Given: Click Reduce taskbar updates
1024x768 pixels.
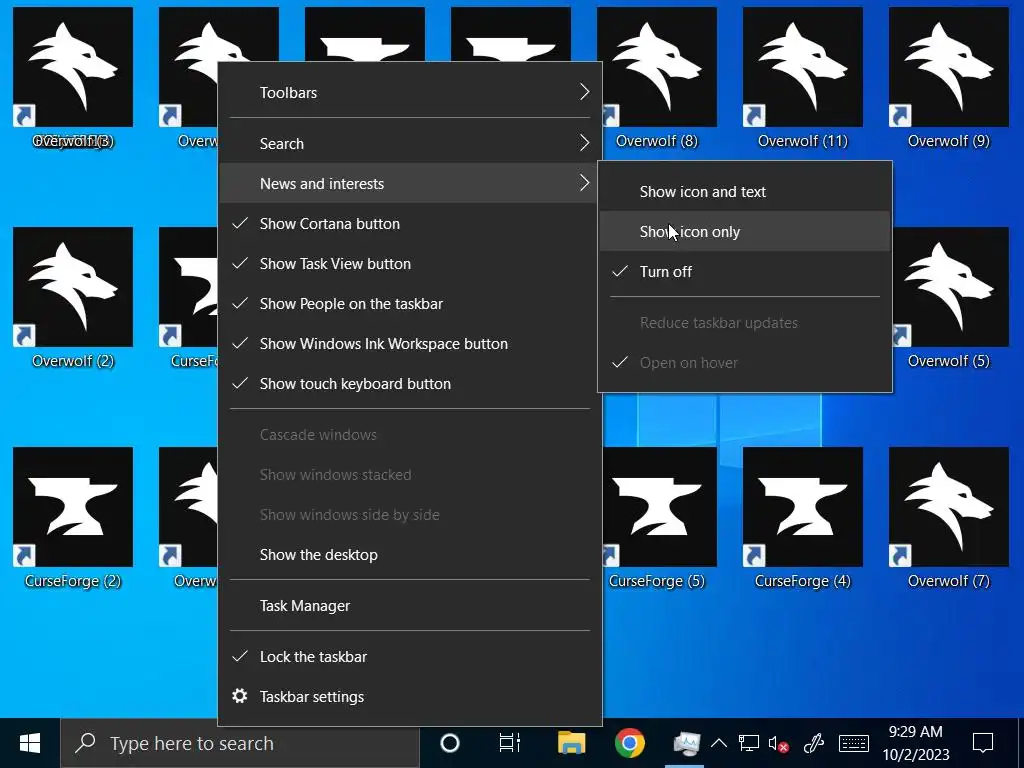Looking at the screenshot, I should coord(745,323).
